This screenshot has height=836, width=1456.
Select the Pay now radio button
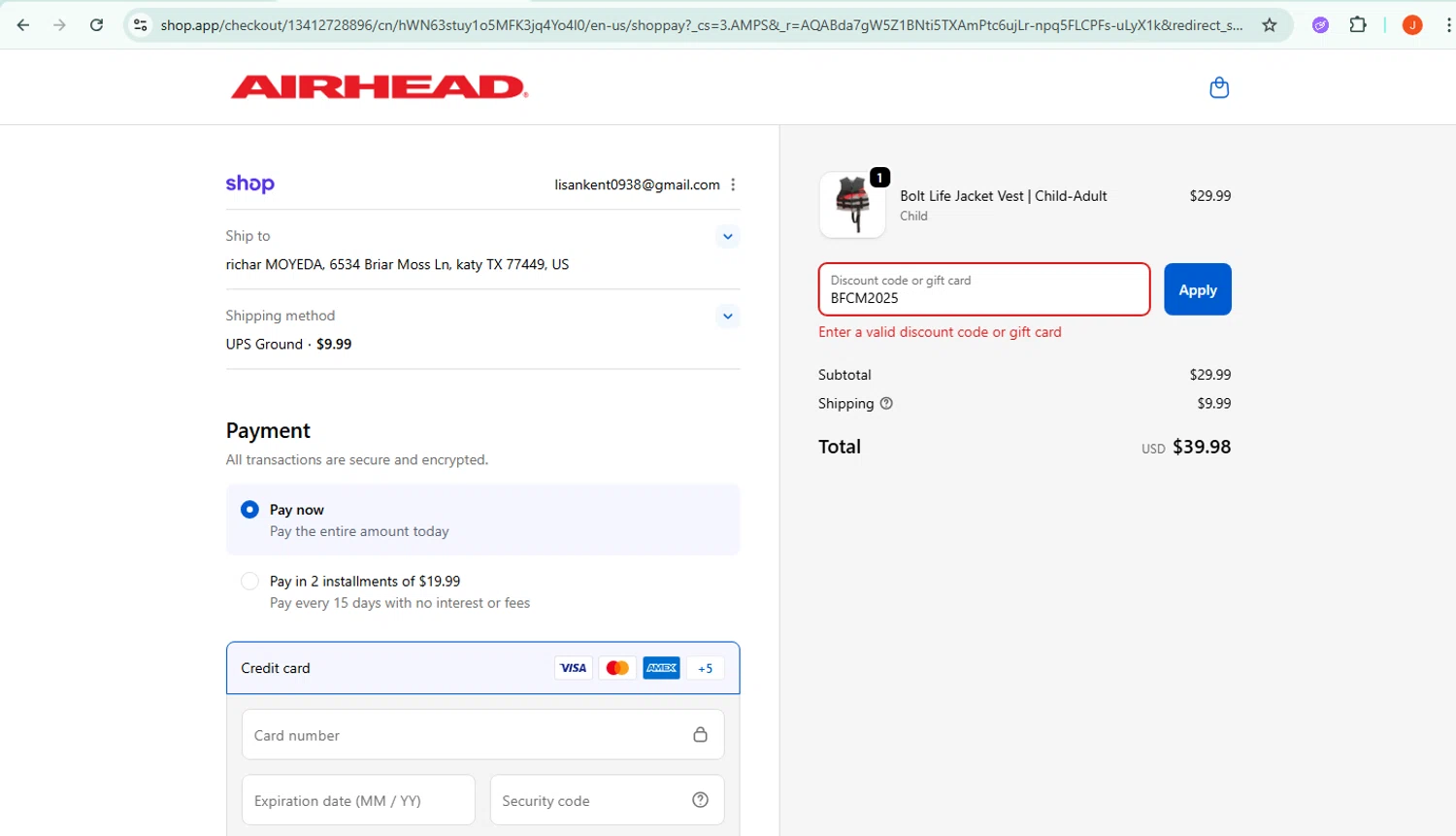click(249, 509)
